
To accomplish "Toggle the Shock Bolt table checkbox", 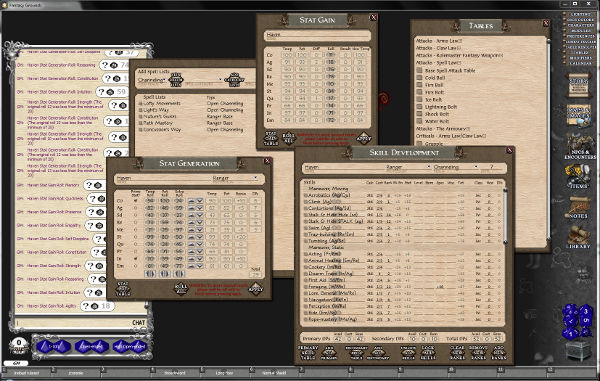I will (x=419, y=114).
